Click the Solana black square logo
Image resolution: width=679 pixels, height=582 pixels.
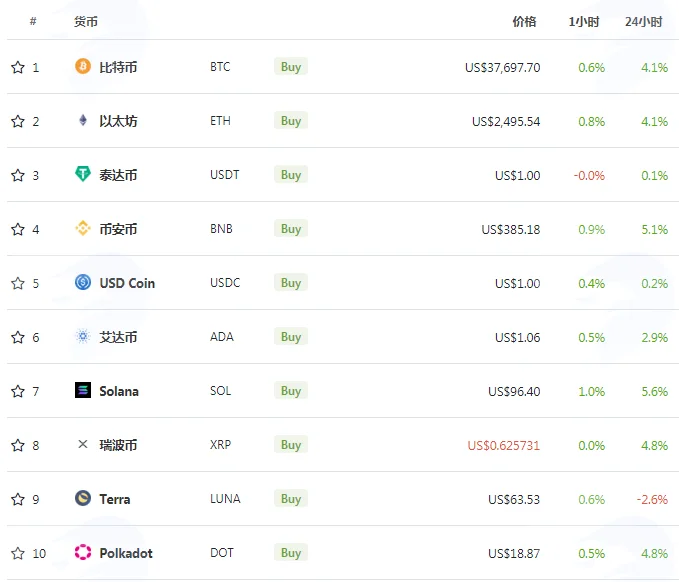83,390
